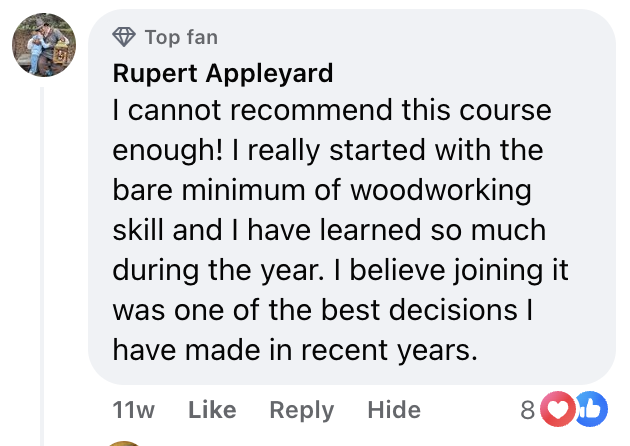Like Rupert Appleyard's comment

tap(212, 410)
